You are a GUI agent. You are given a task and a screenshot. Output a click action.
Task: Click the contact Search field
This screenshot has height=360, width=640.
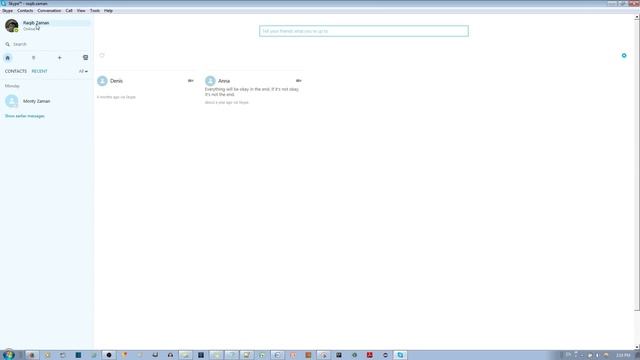coord(47,44)
